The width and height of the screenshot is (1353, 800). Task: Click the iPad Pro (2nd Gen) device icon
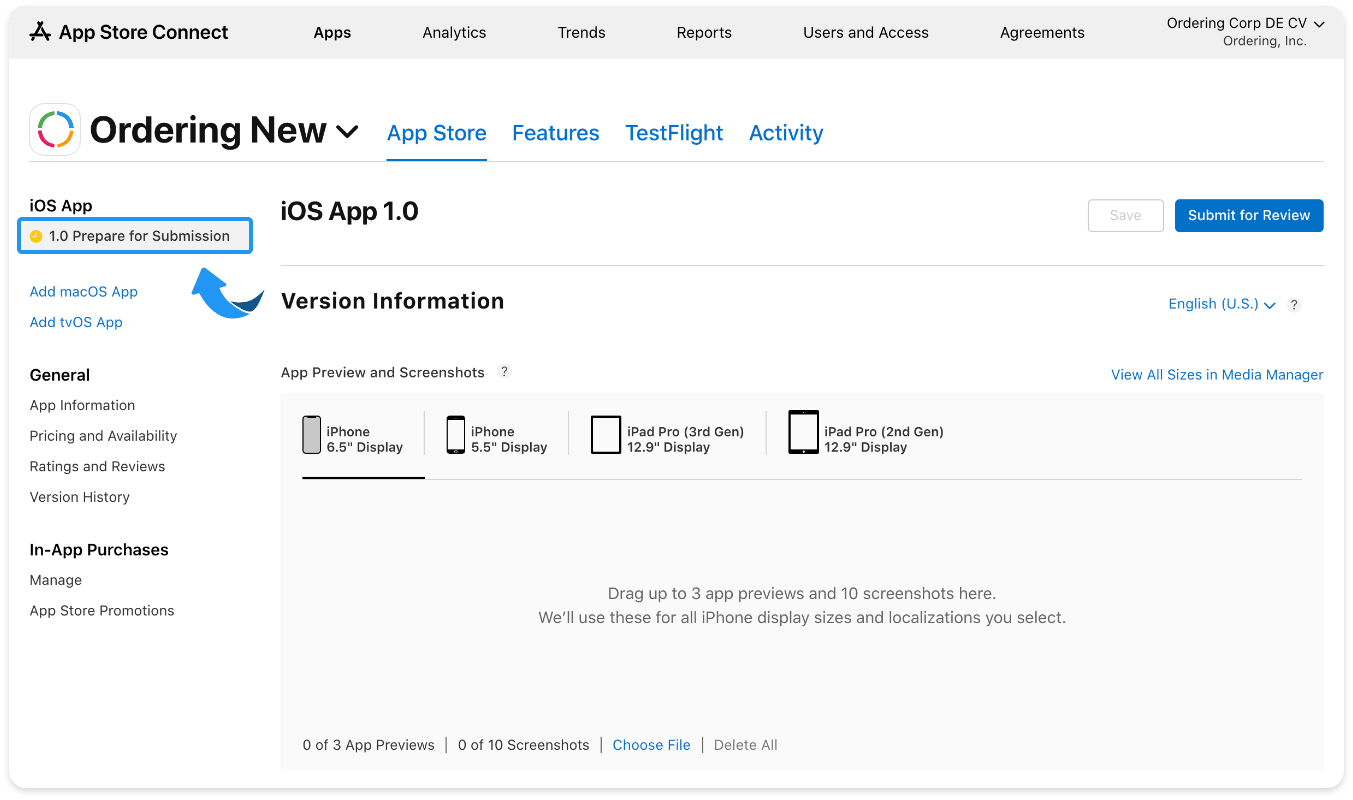pos(803,432)
